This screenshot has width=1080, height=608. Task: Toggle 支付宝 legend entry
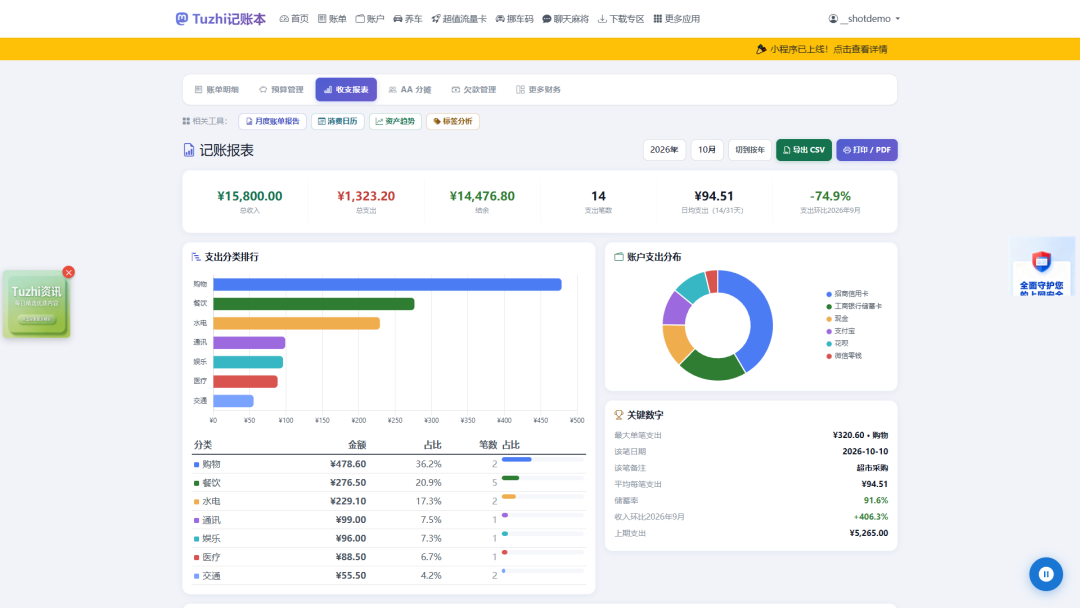(840, 331)
